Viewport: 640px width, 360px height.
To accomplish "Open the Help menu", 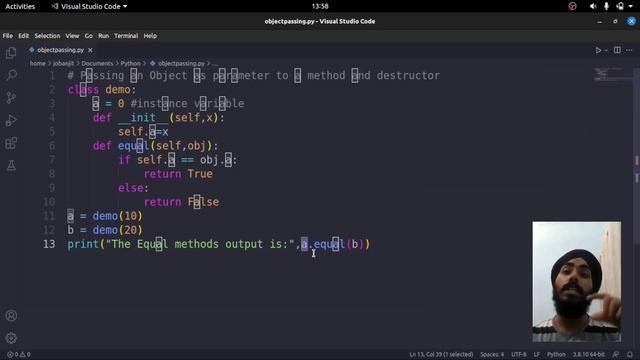I will (150, 36).
